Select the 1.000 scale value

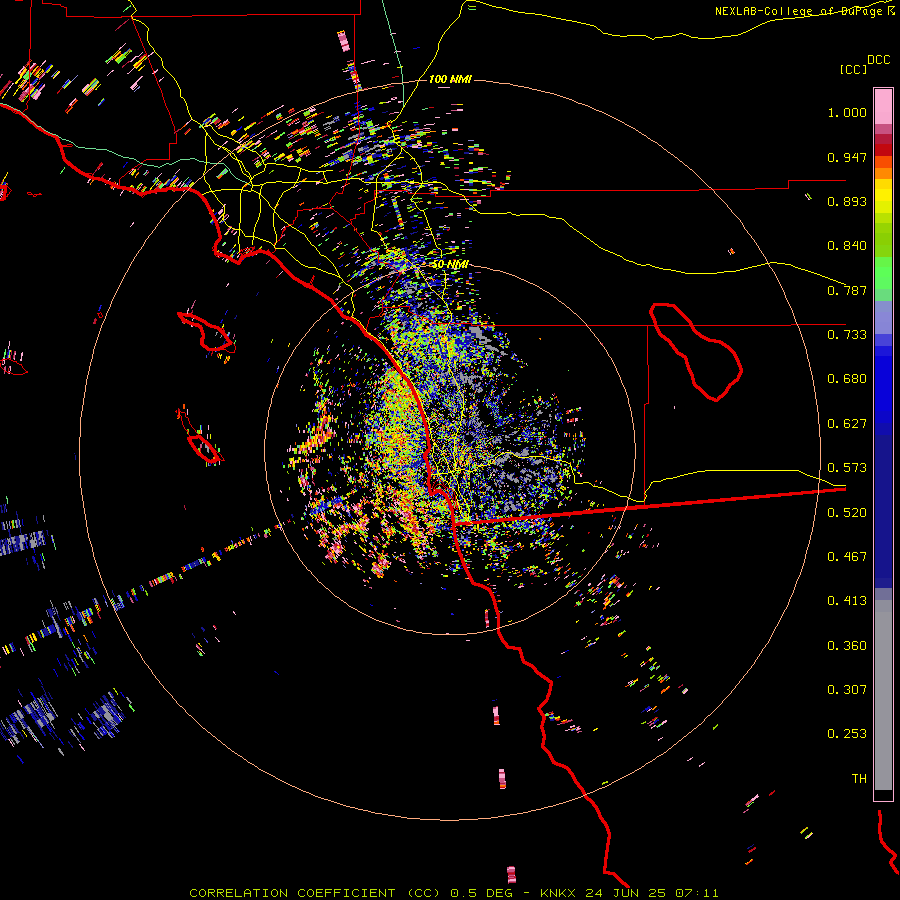click(847, 112)
